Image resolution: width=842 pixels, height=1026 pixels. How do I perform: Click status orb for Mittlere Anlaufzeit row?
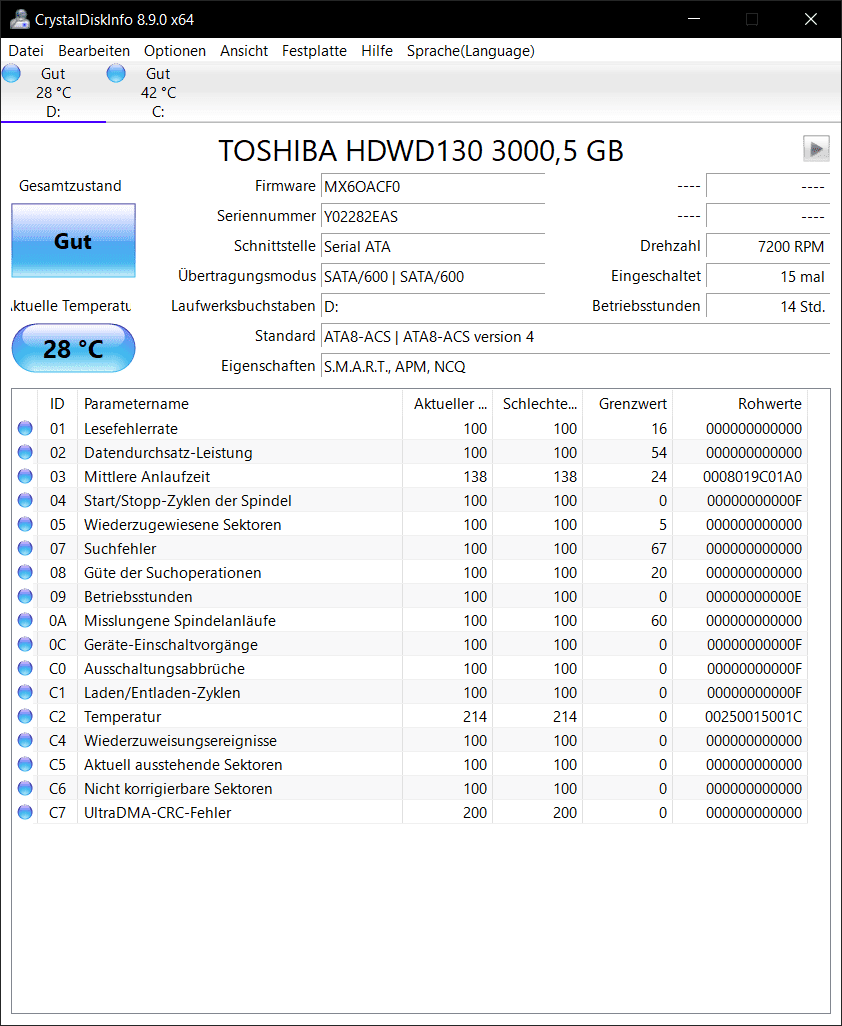click(x=25, y=476)
